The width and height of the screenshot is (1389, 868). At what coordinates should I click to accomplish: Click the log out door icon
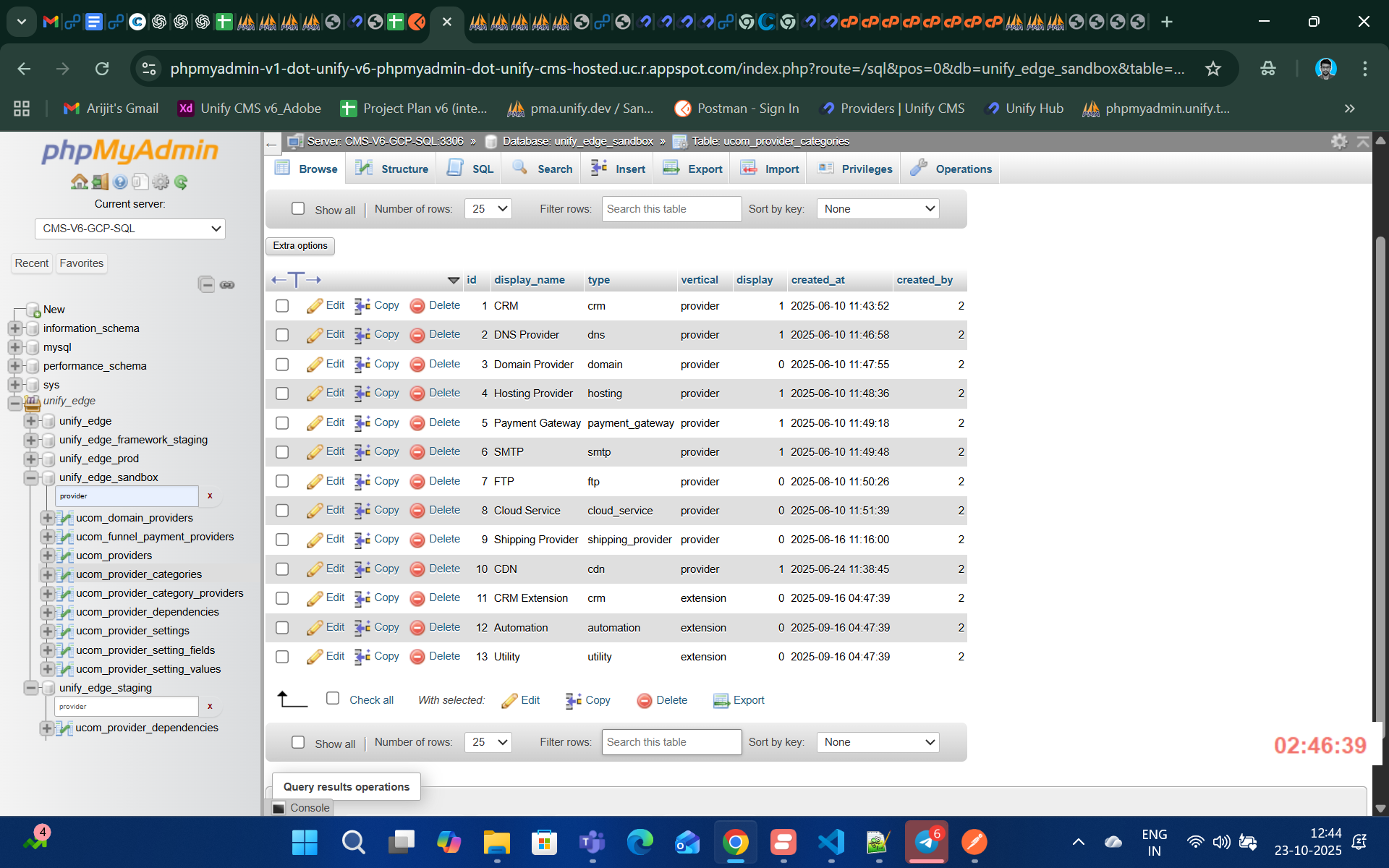(x=100, y=182)
